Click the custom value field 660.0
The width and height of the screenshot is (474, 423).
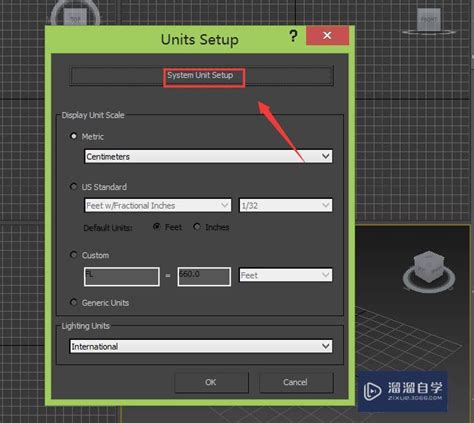pos(204,276)
